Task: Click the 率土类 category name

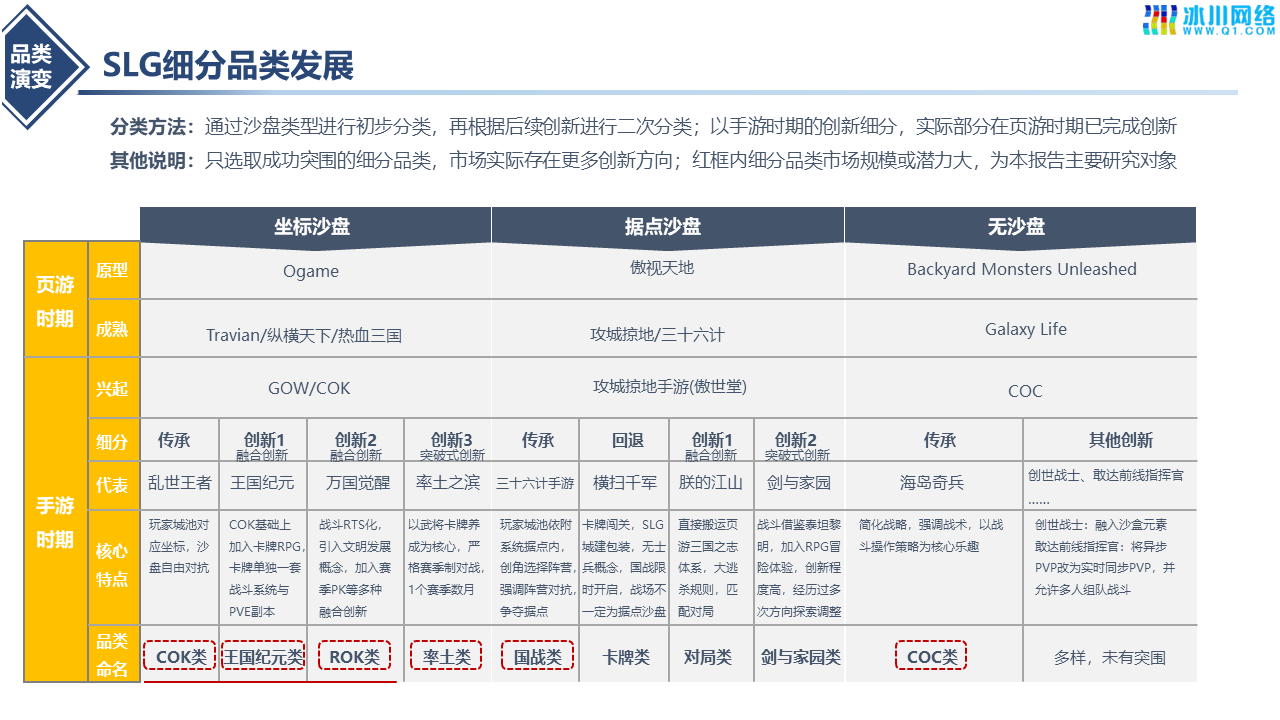Action: click(x=446, y=657)
